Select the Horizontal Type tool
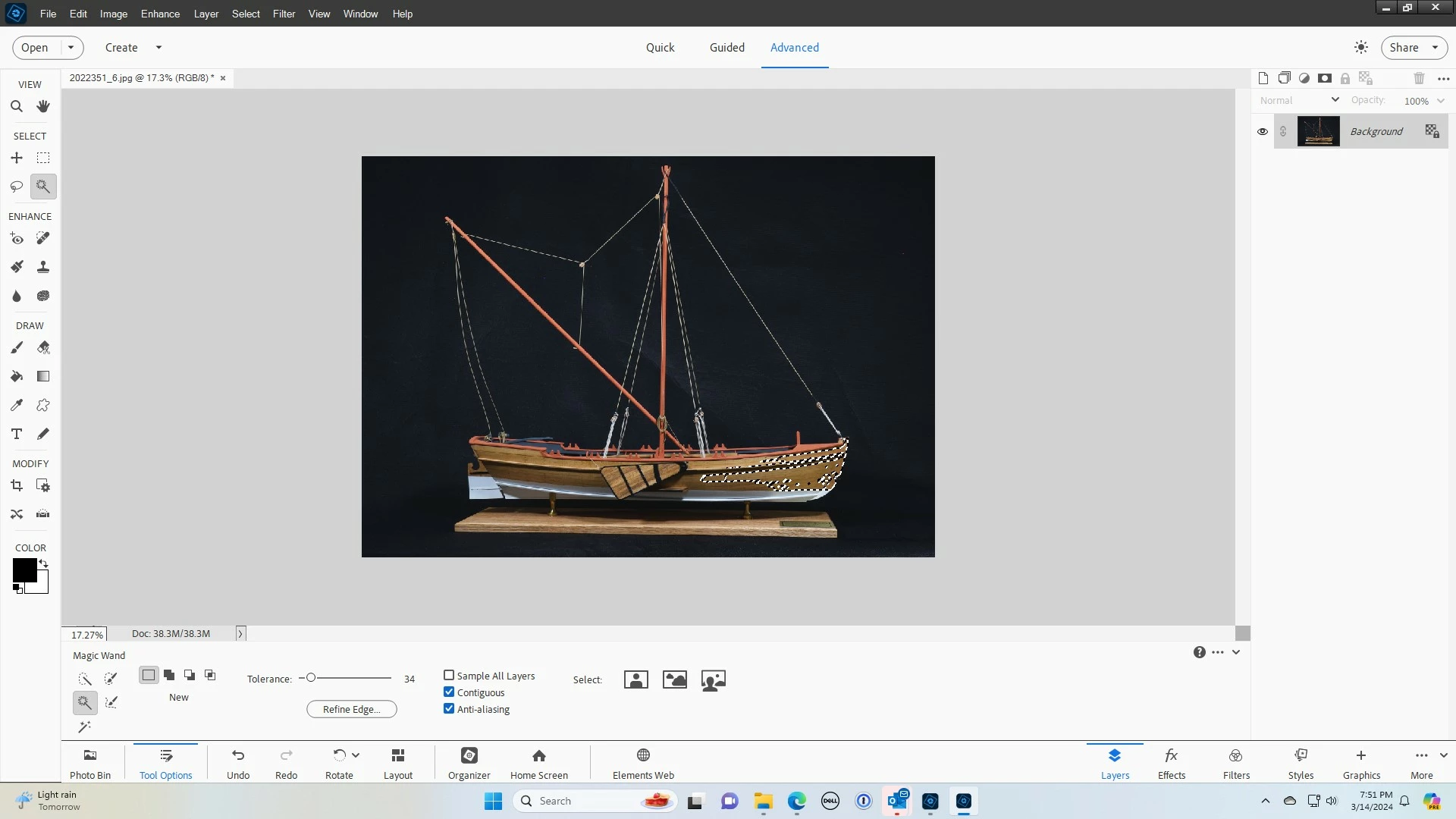Screen dimensions: 1456x819 [17, 435]
